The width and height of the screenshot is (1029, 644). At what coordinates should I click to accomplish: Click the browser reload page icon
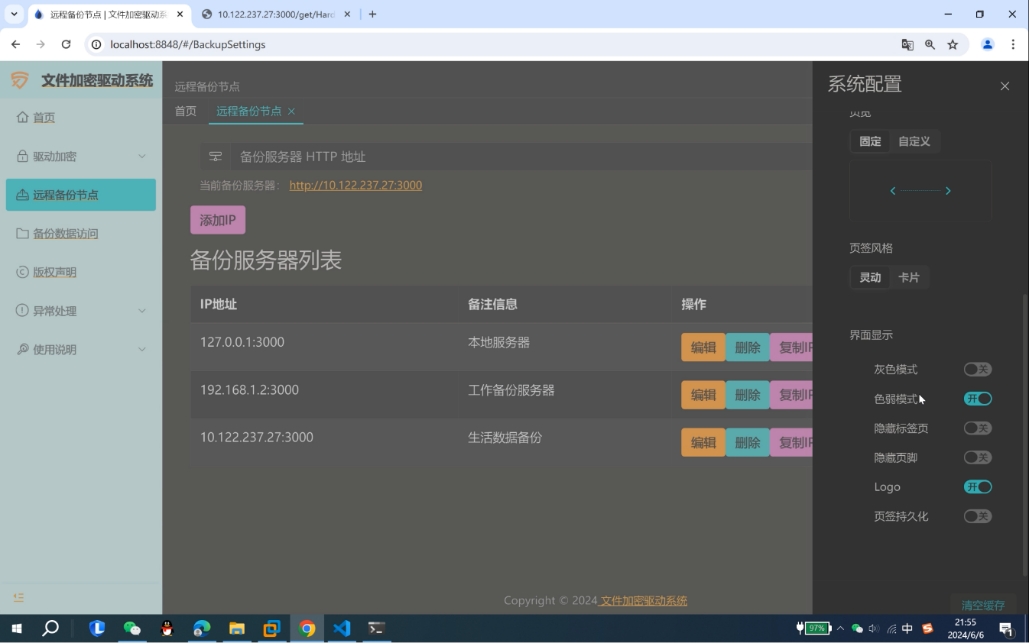pos(66,44)
